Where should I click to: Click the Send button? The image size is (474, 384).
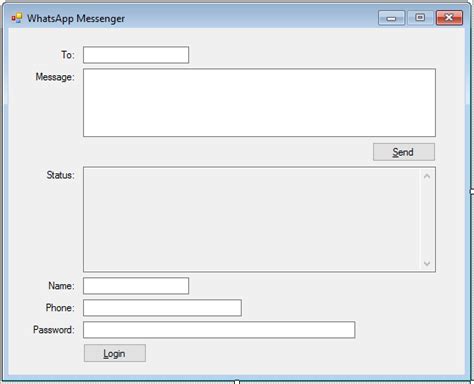pyautogui.click(x=404, y=152)
